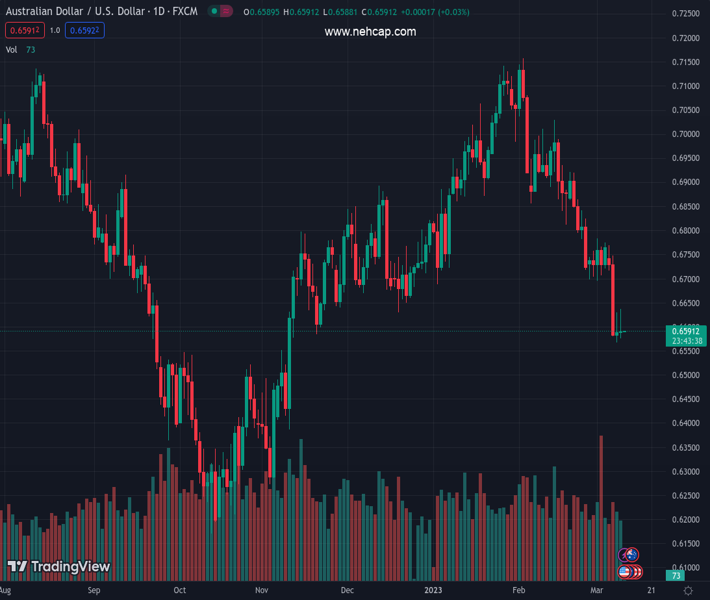This screenshot has width=710, height=600.
Task: Click the 2023 label on time axis
Action: 433,591
